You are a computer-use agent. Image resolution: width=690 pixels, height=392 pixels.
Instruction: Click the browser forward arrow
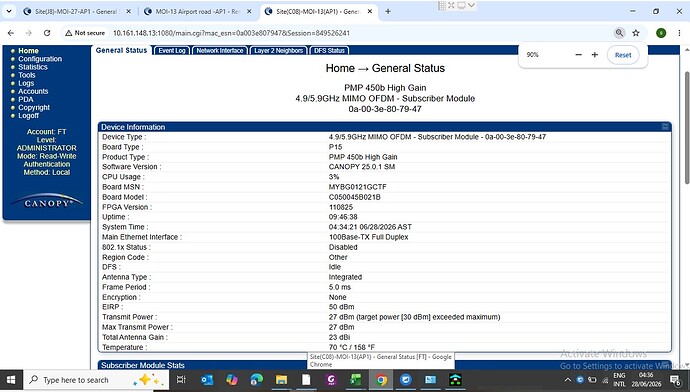29,33
